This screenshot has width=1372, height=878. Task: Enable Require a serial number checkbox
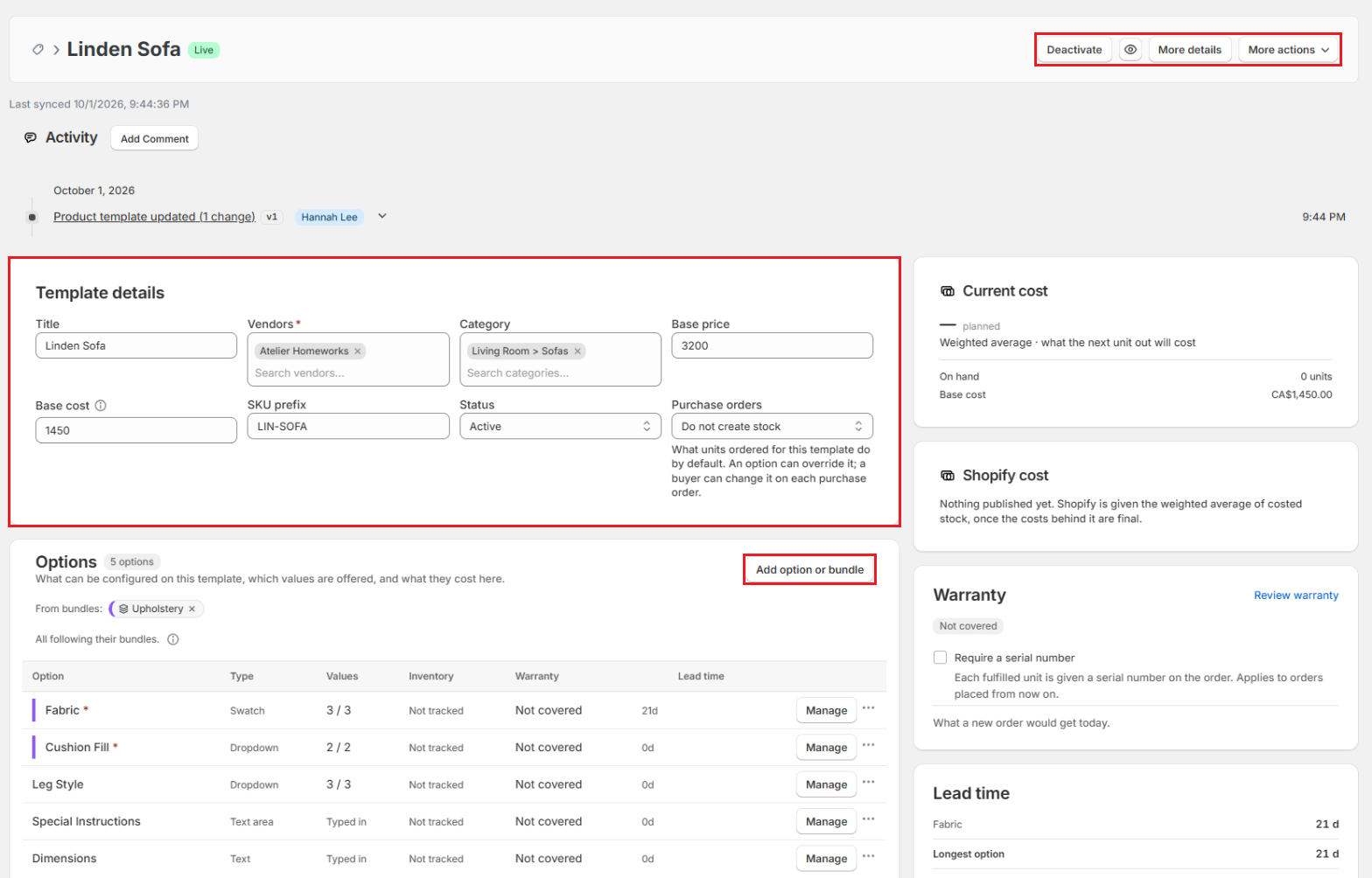click(x=941, y=658)
